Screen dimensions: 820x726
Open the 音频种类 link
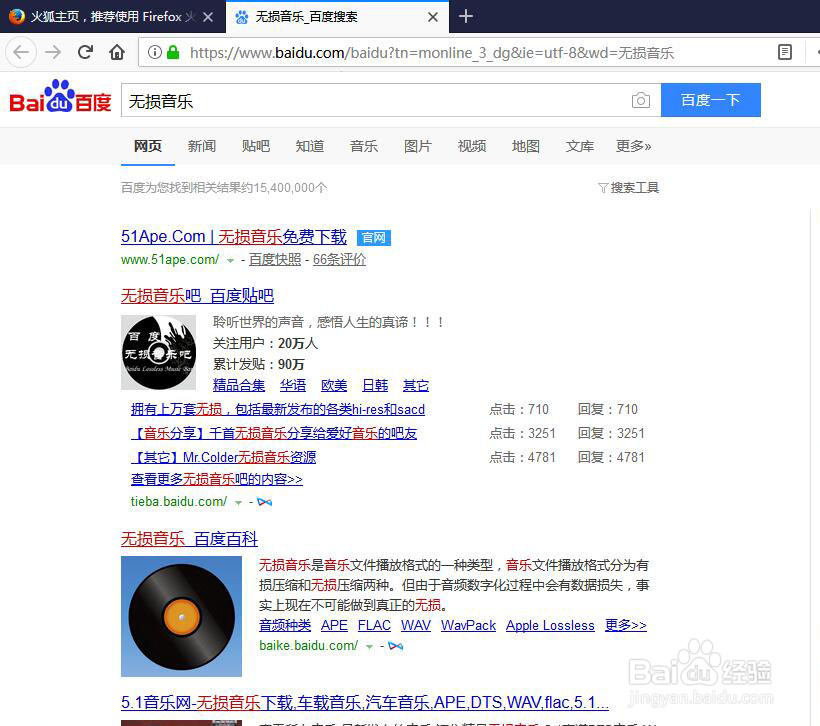(285, 626)
